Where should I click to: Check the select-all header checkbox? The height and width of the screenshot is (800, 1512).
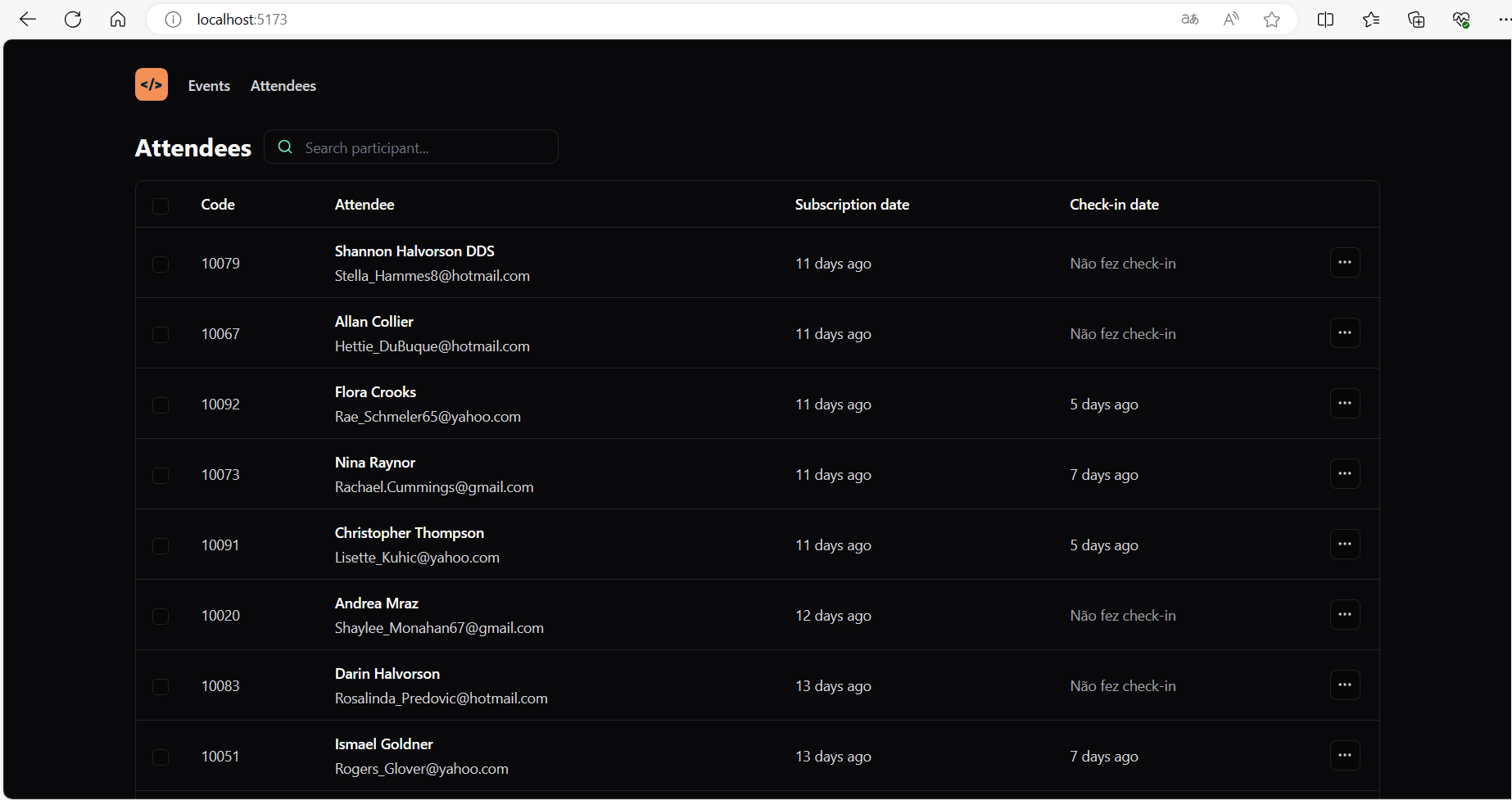(161, 206)
